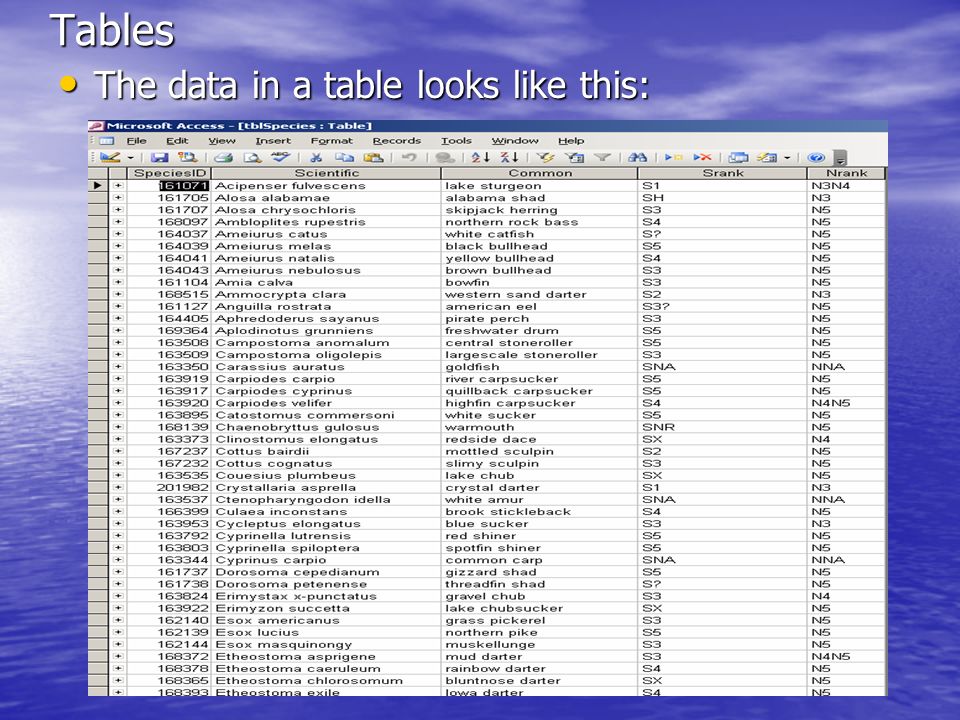
Task: Click the File Search toolbar icon
Action: coord(188,157)
